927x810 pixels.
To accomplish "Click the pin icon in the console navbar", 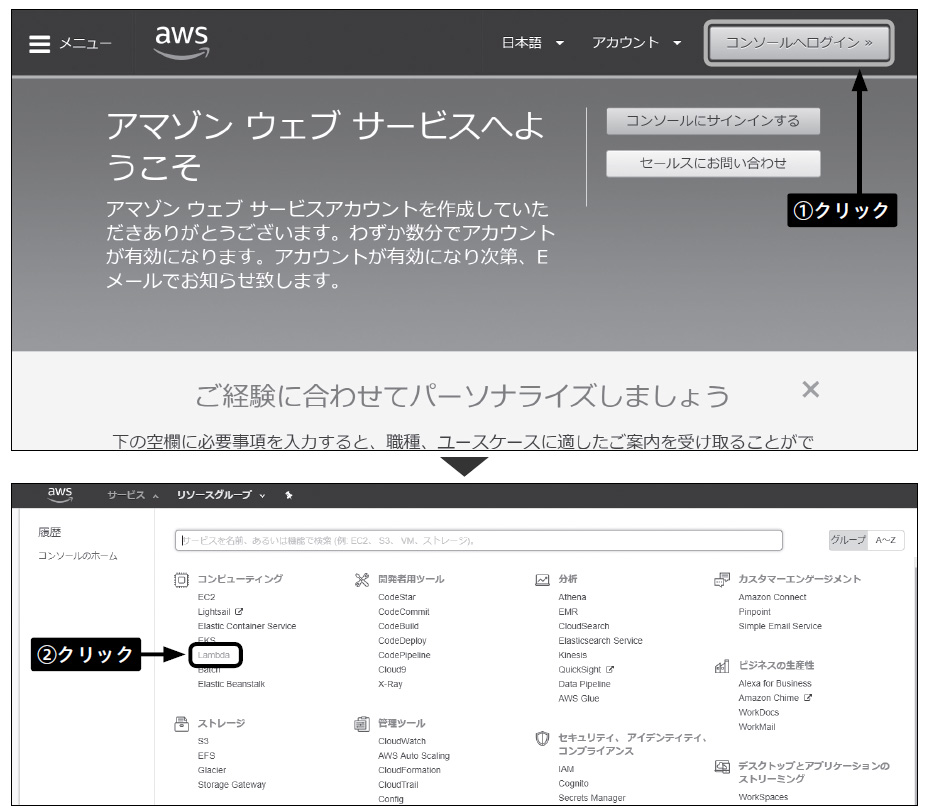I will point(289,495).
